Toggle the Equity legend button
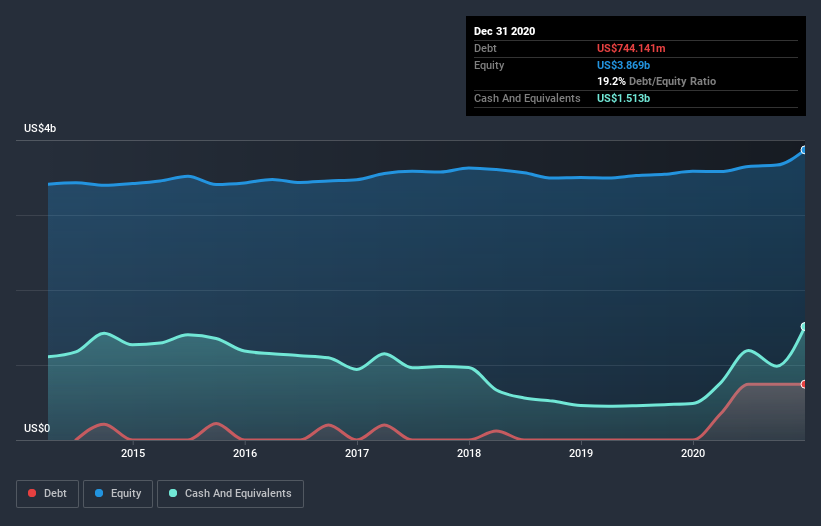821x526 pixels. tap(118, 494)
